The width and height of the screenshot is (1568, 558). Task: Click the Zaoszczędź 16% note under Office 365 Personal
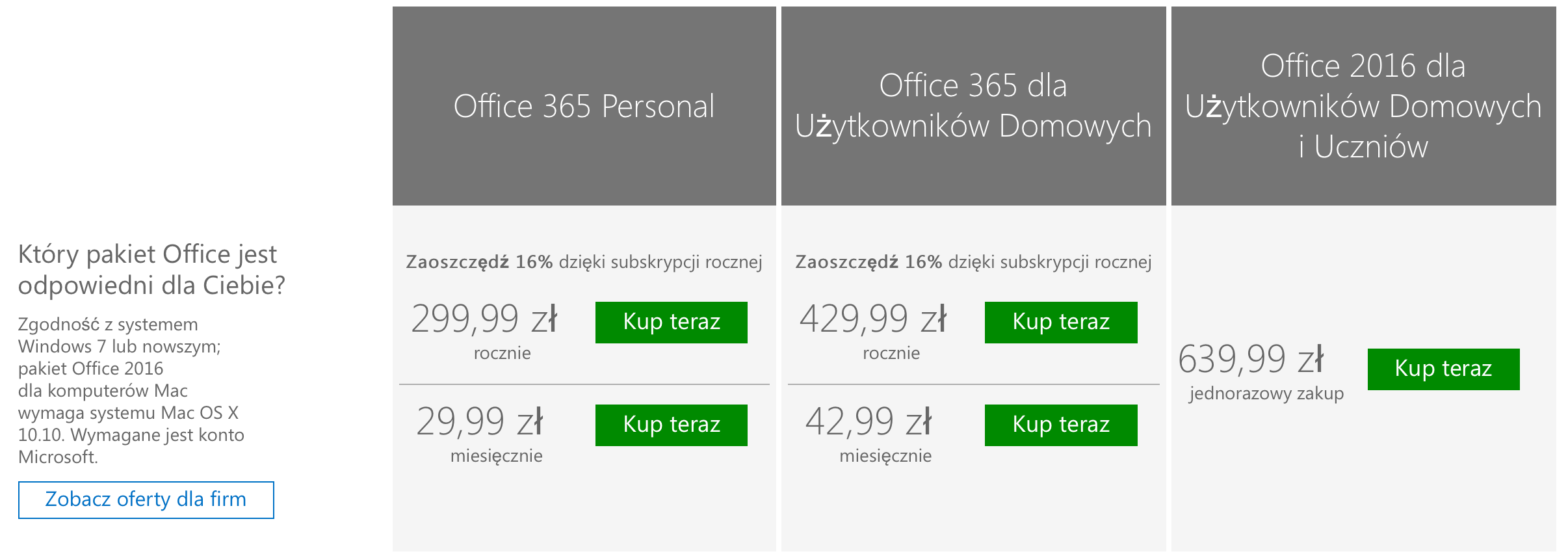(x=584, y=262)
